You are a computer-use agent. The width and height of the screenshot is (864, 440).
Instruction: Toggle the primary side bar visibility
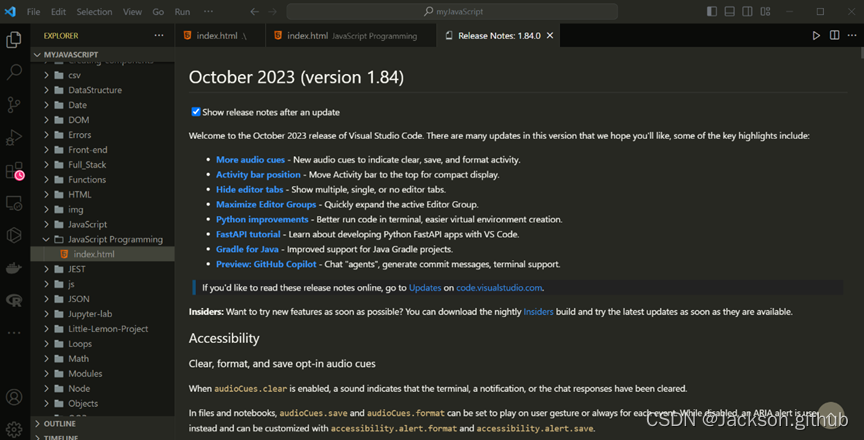click(x=711, y=12)
